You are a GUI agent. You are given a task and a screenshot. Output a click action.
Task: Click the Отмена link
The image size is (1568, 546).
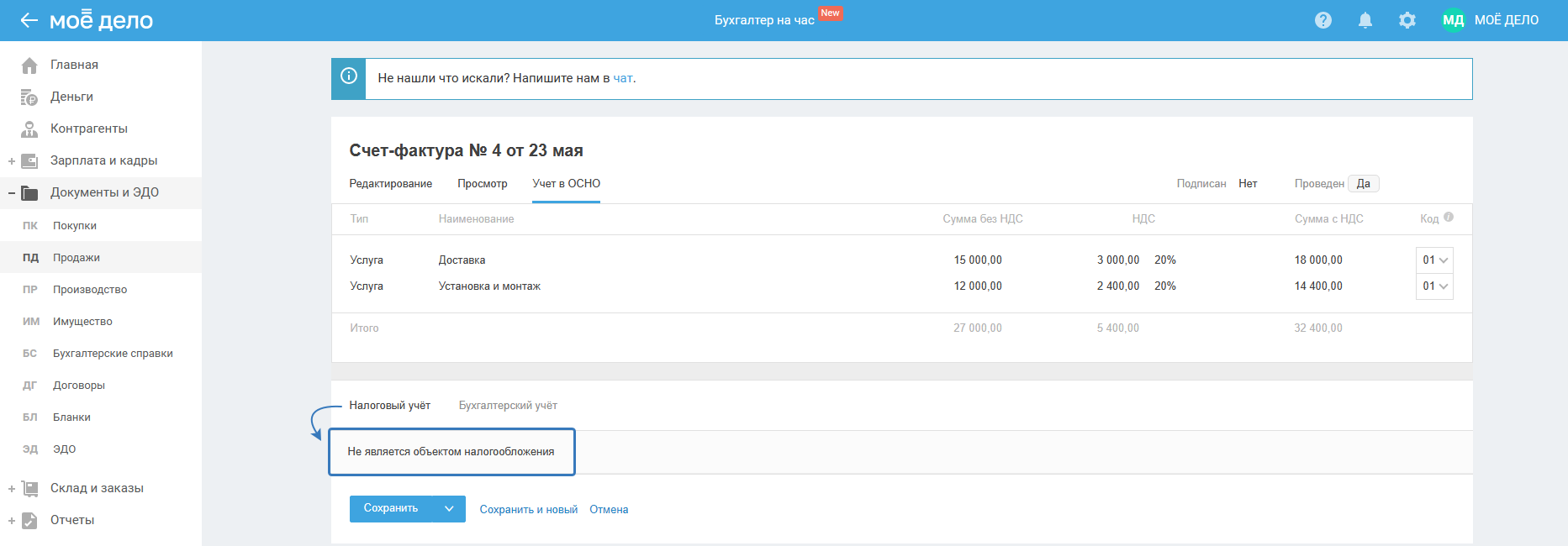(609, 510)
